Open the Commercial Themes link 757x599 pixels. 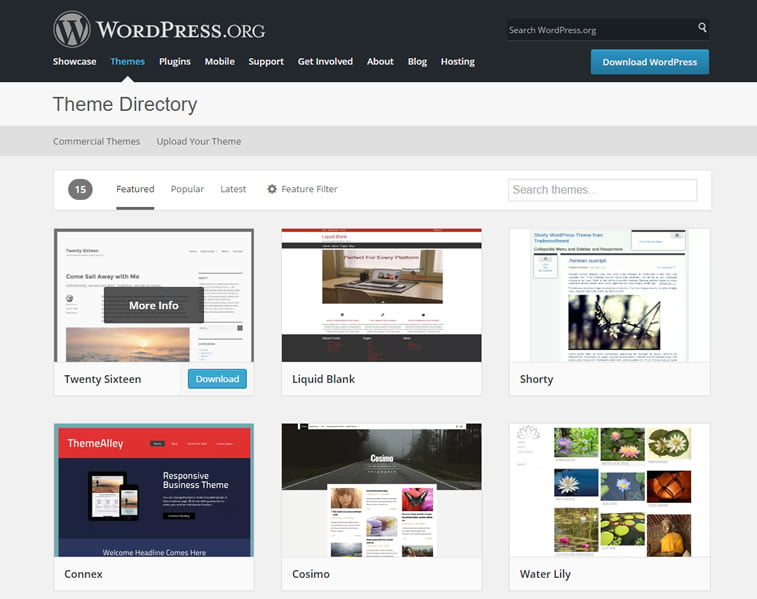point(97,141)
